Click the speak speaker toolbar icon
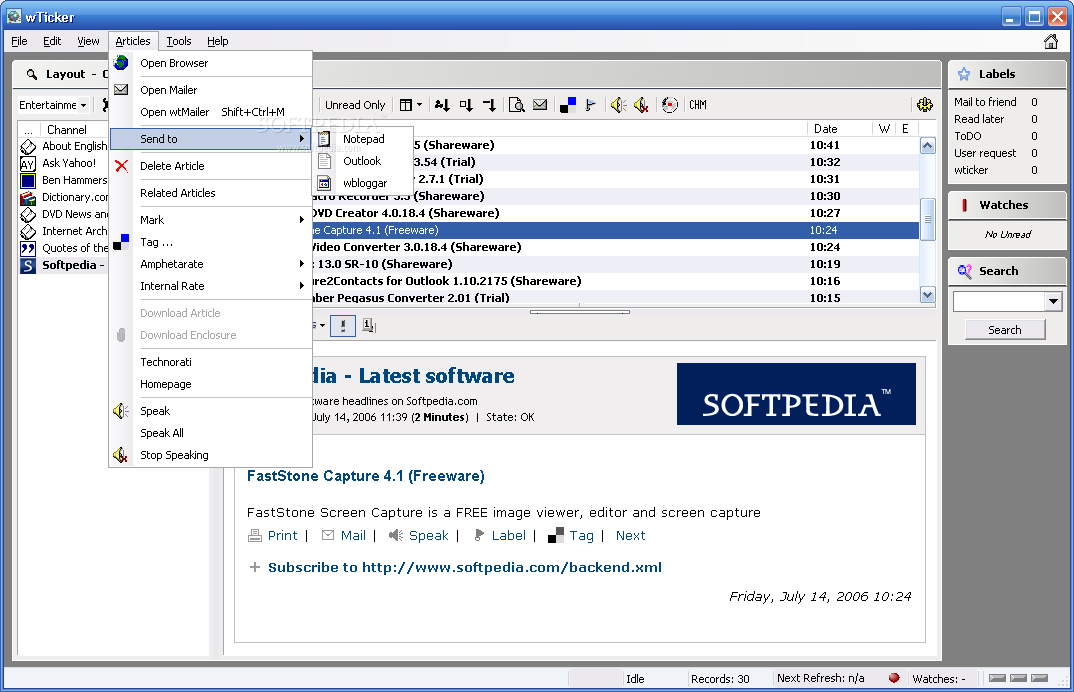 point(618,105)
